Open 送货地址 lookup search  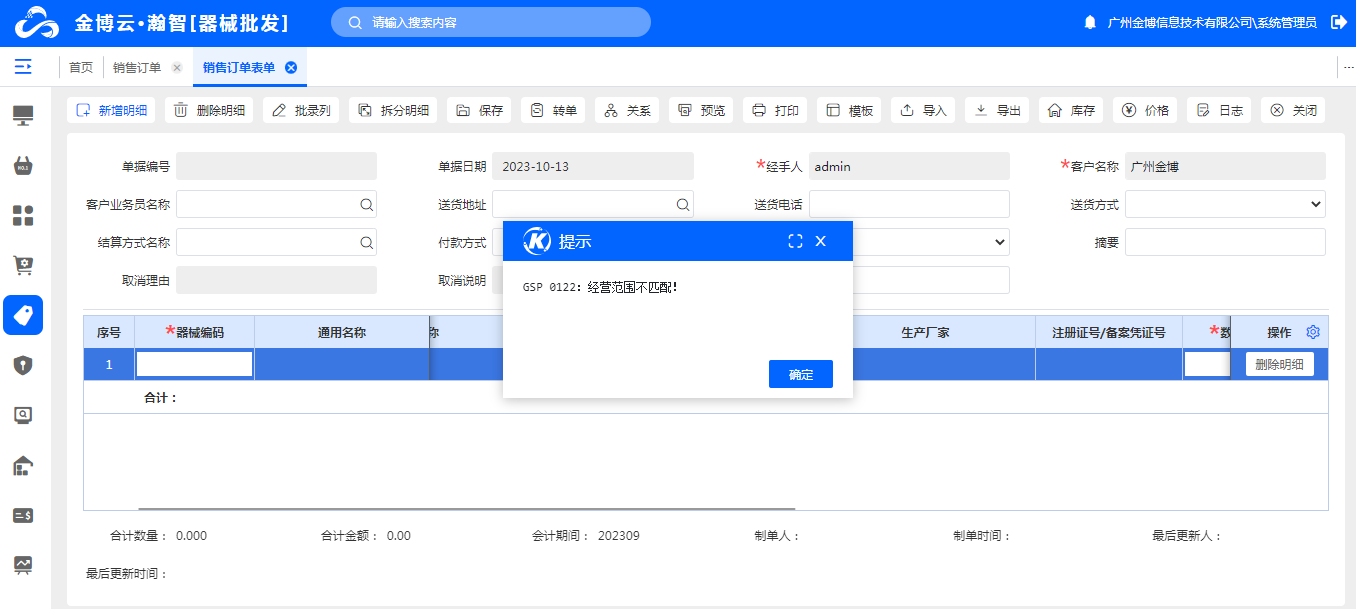[683, 204]
